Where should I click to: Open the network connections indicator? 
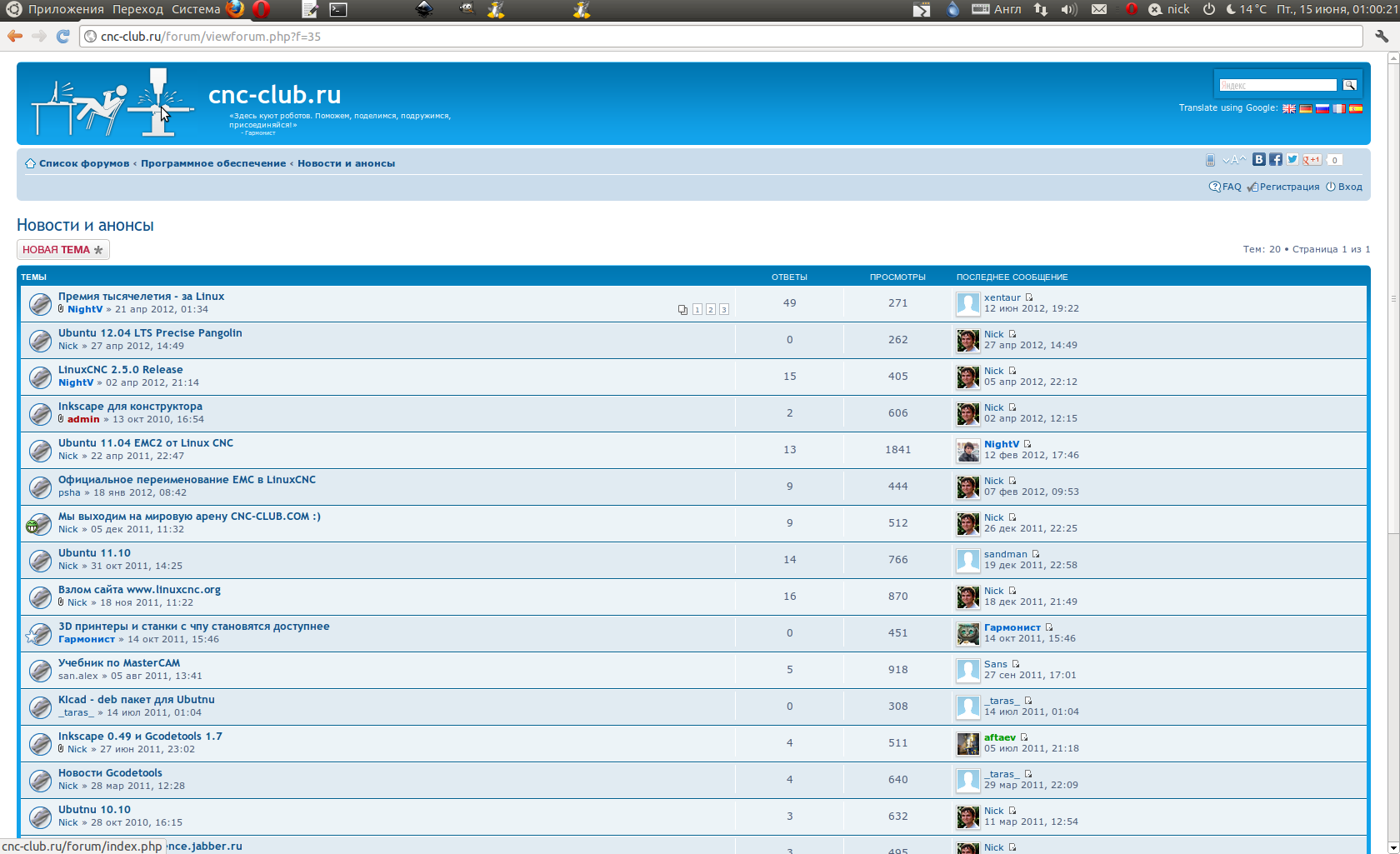(x=1041, y=9)
